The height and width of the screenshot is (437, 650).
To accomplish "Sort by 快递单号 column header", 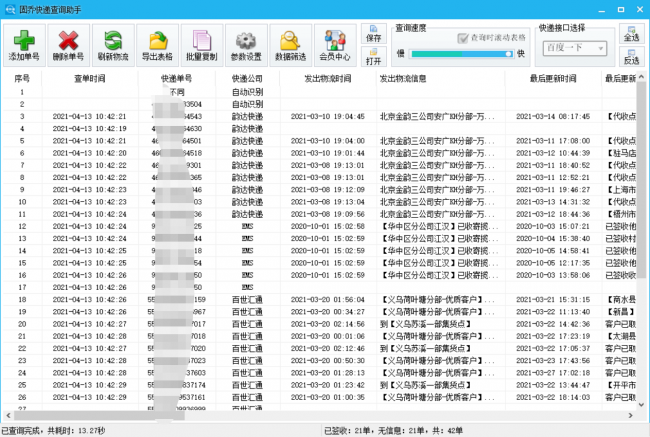I will click(177, 78).
